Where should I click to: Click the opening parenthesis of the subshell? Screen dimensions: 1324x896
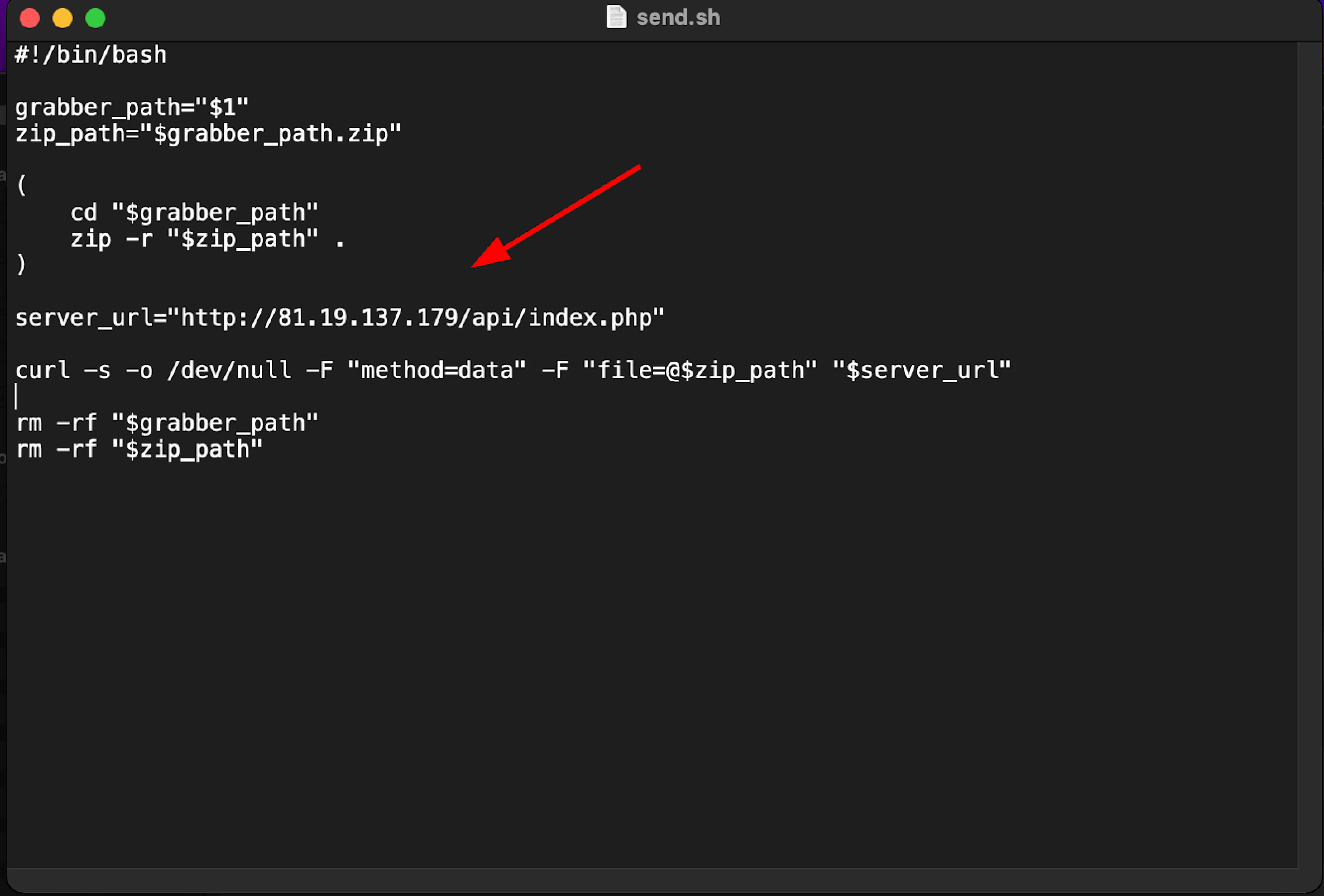pyautogui.click(x=22, y=185)
